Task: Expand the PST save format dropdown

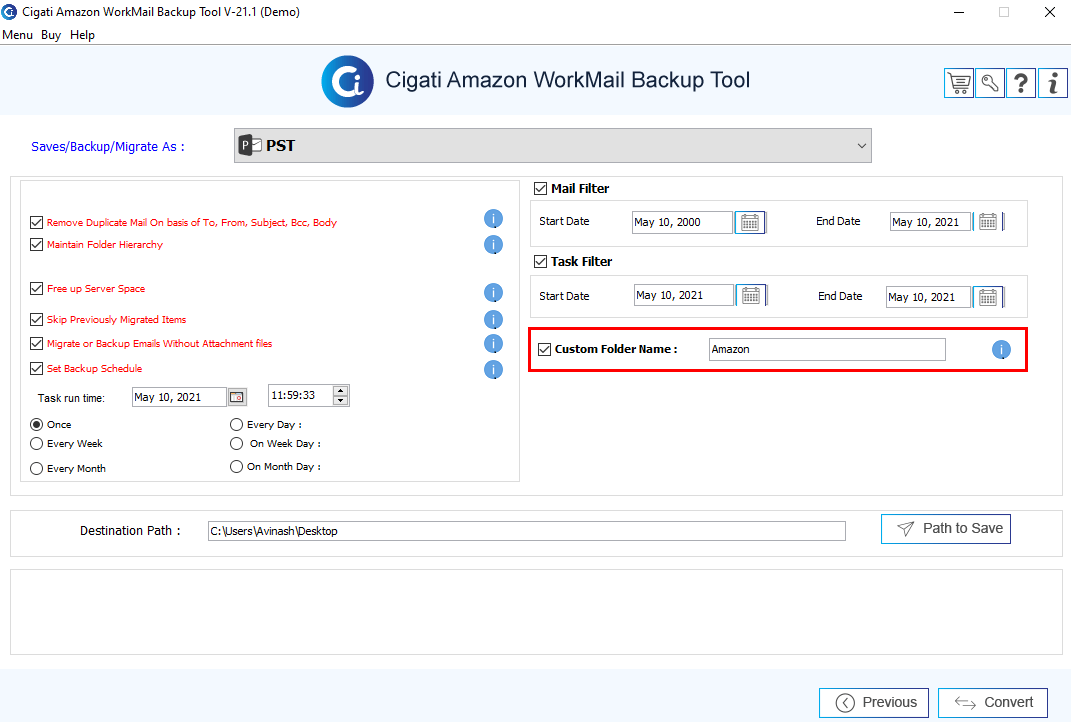Action: coord(861,145)
